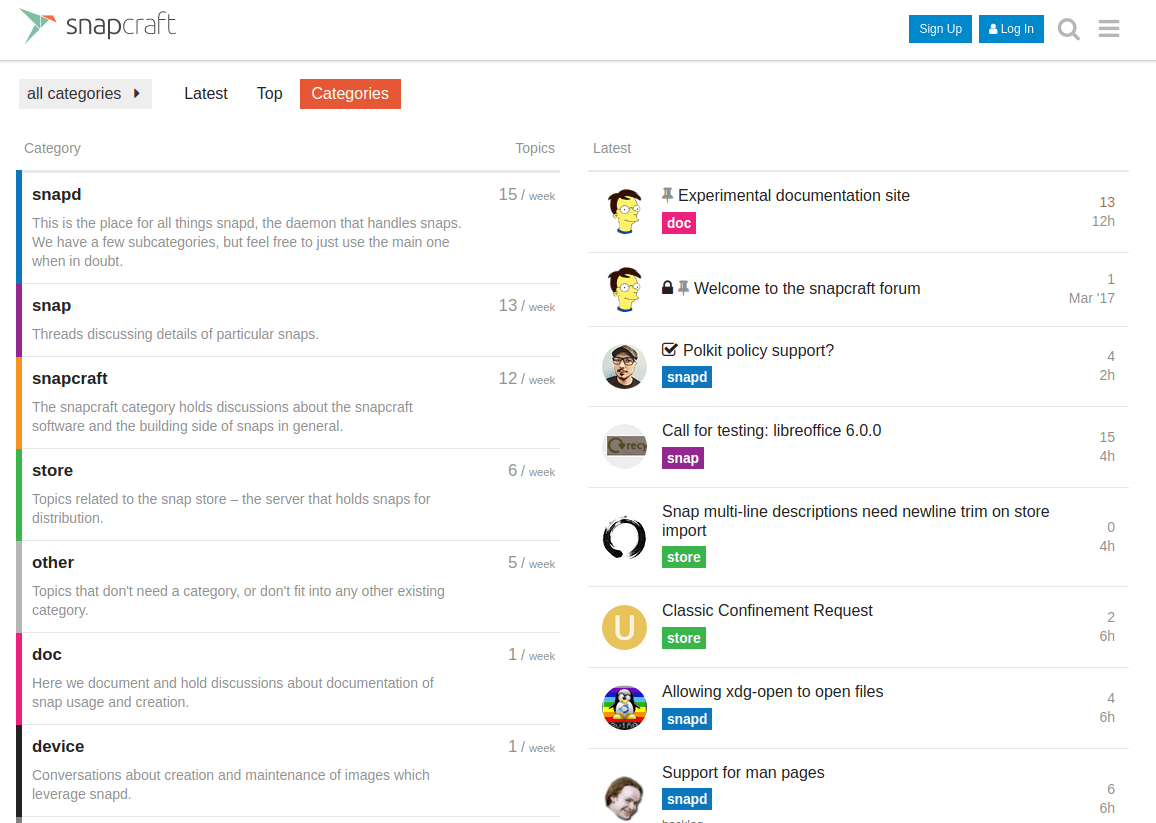Click store badge under Classic Confinement Request
Viewport: 1156px width, 823px height.
pyautogui.click(x=683, y=638)
